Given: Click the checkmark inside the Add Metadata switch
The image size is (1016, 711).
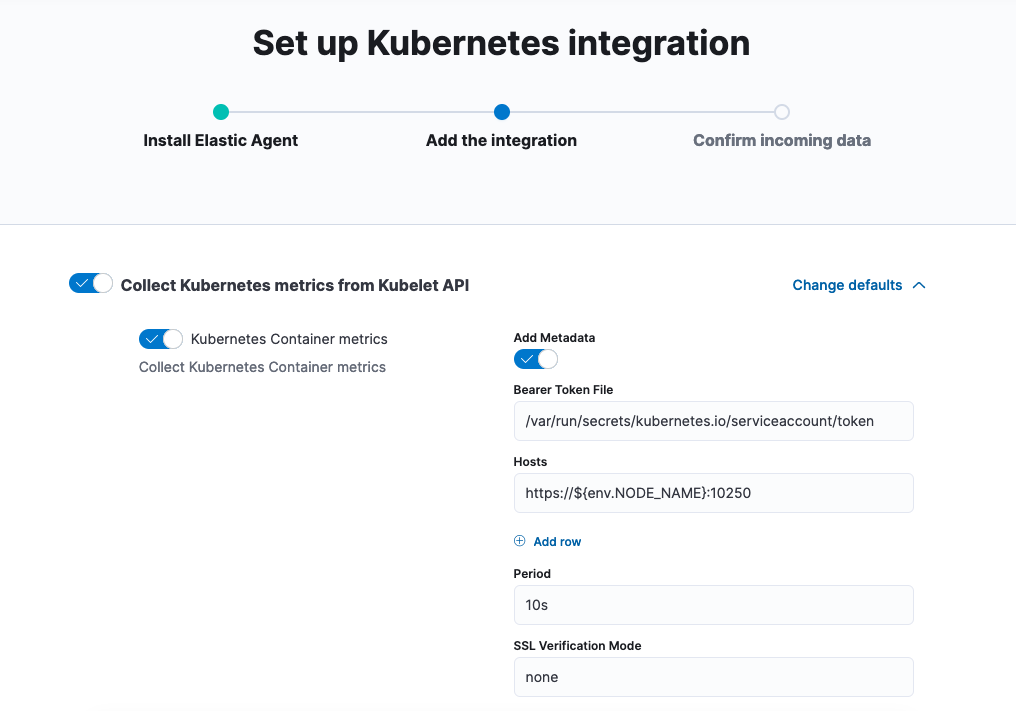Looking at the screenshot, I should tap(527, 358).
